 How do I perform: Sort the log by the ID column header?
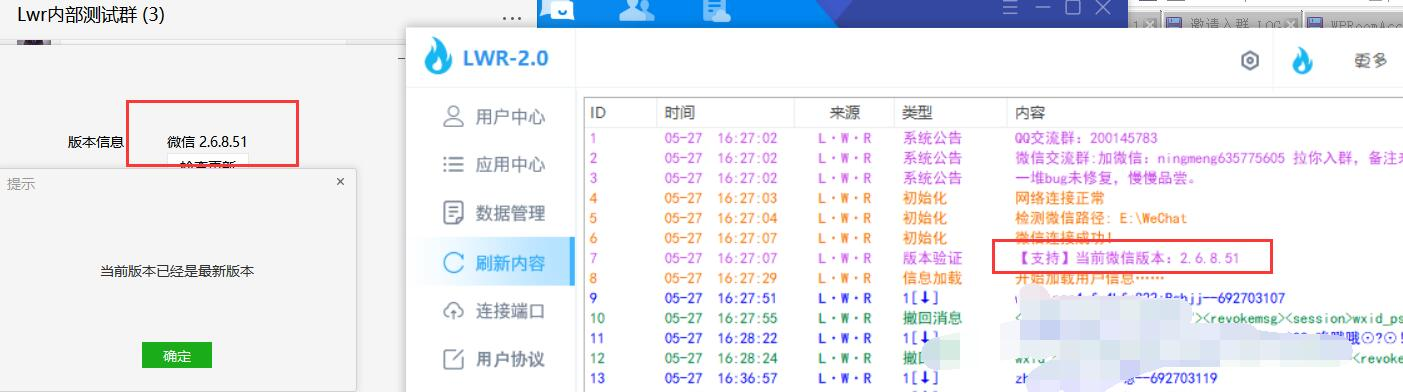[619, 112]
